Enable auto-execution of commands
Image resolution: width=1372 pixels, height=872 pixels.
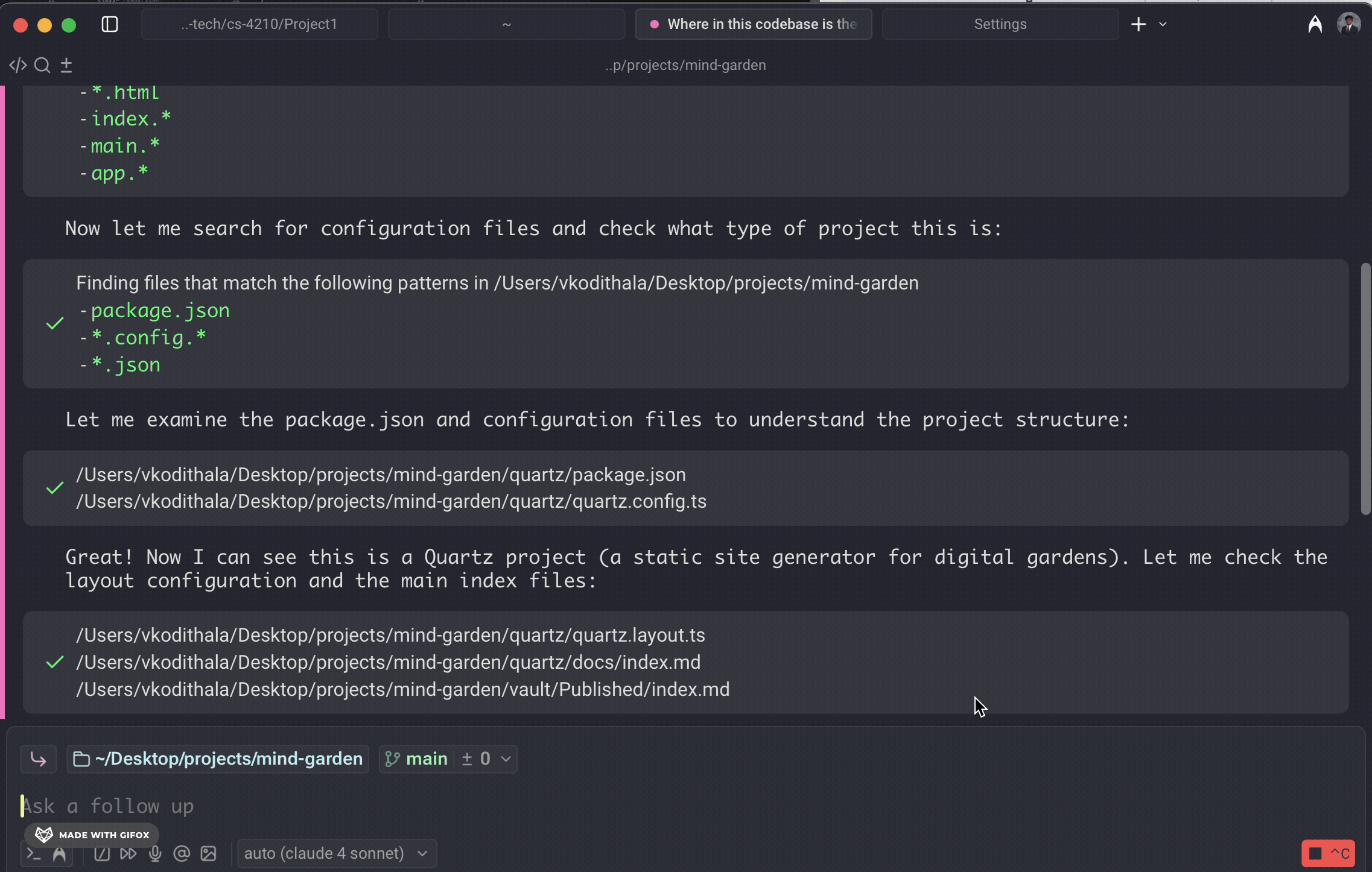[128, 853]
